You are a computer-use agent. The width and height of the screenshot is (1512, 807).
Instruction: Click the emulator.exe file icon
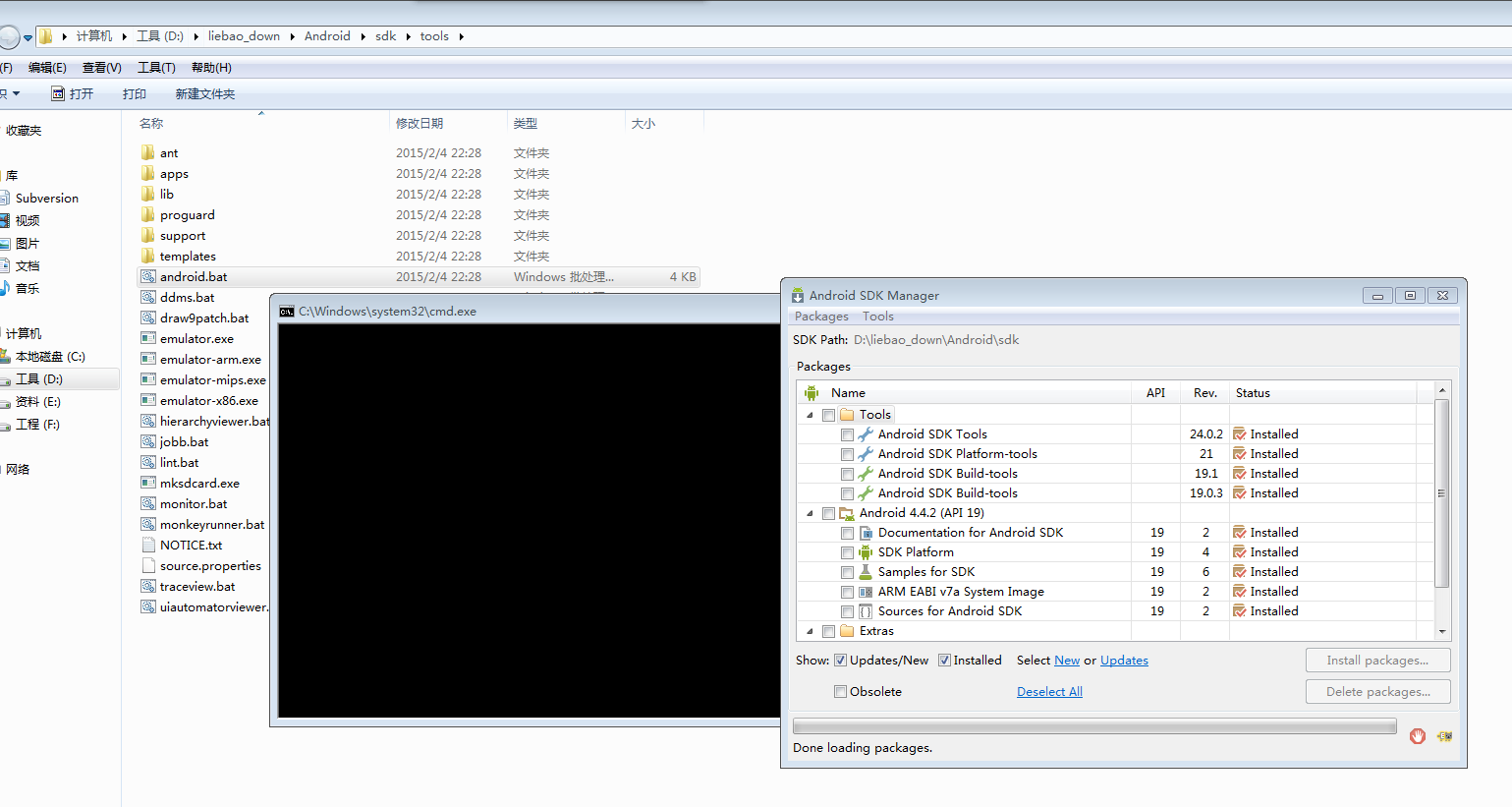pos(148,338)
